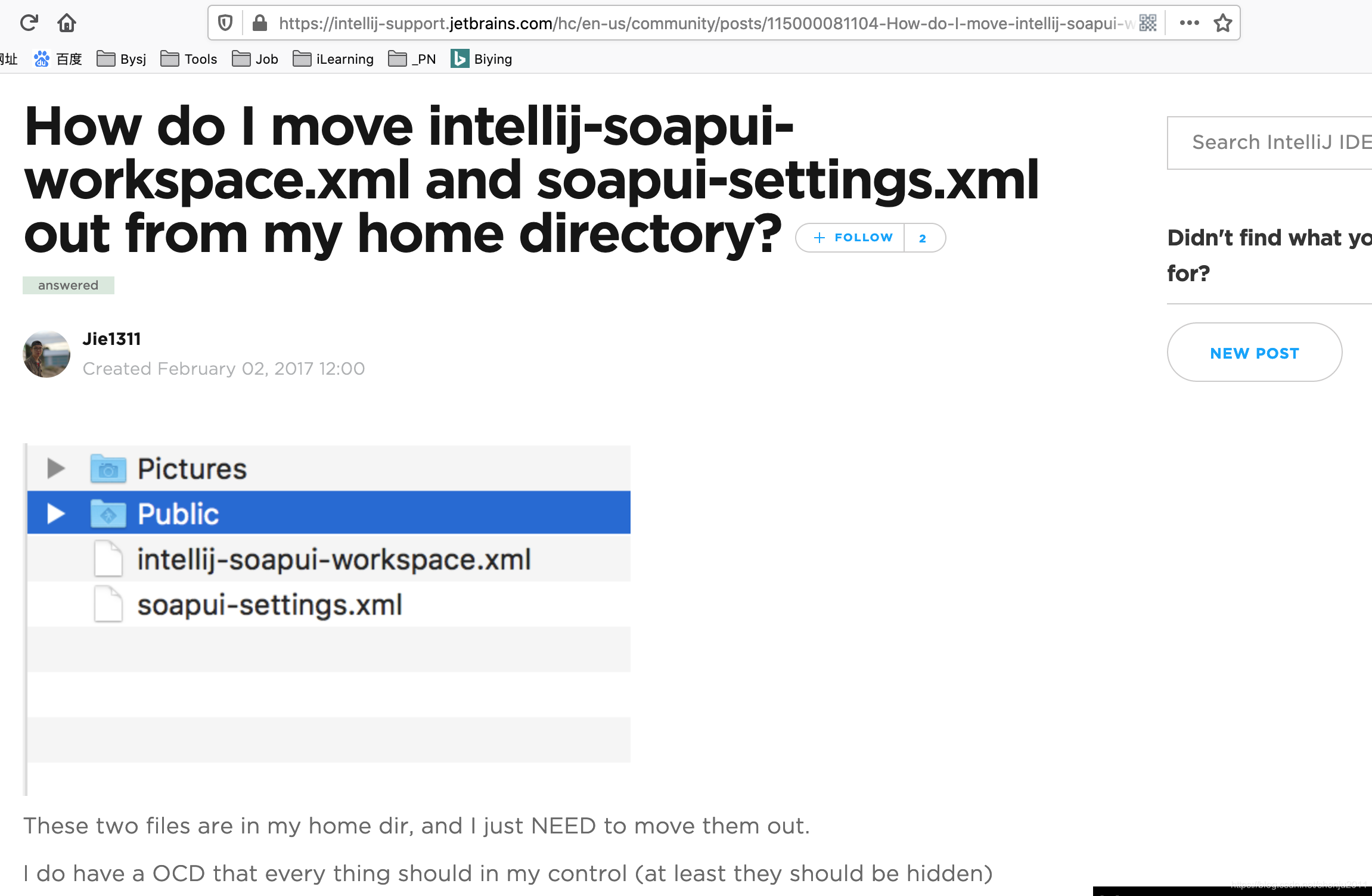Viewport: 1372px width, 896px height.
Task: Open the iLearning bookmarks folder icon
Action: (302, 58)
